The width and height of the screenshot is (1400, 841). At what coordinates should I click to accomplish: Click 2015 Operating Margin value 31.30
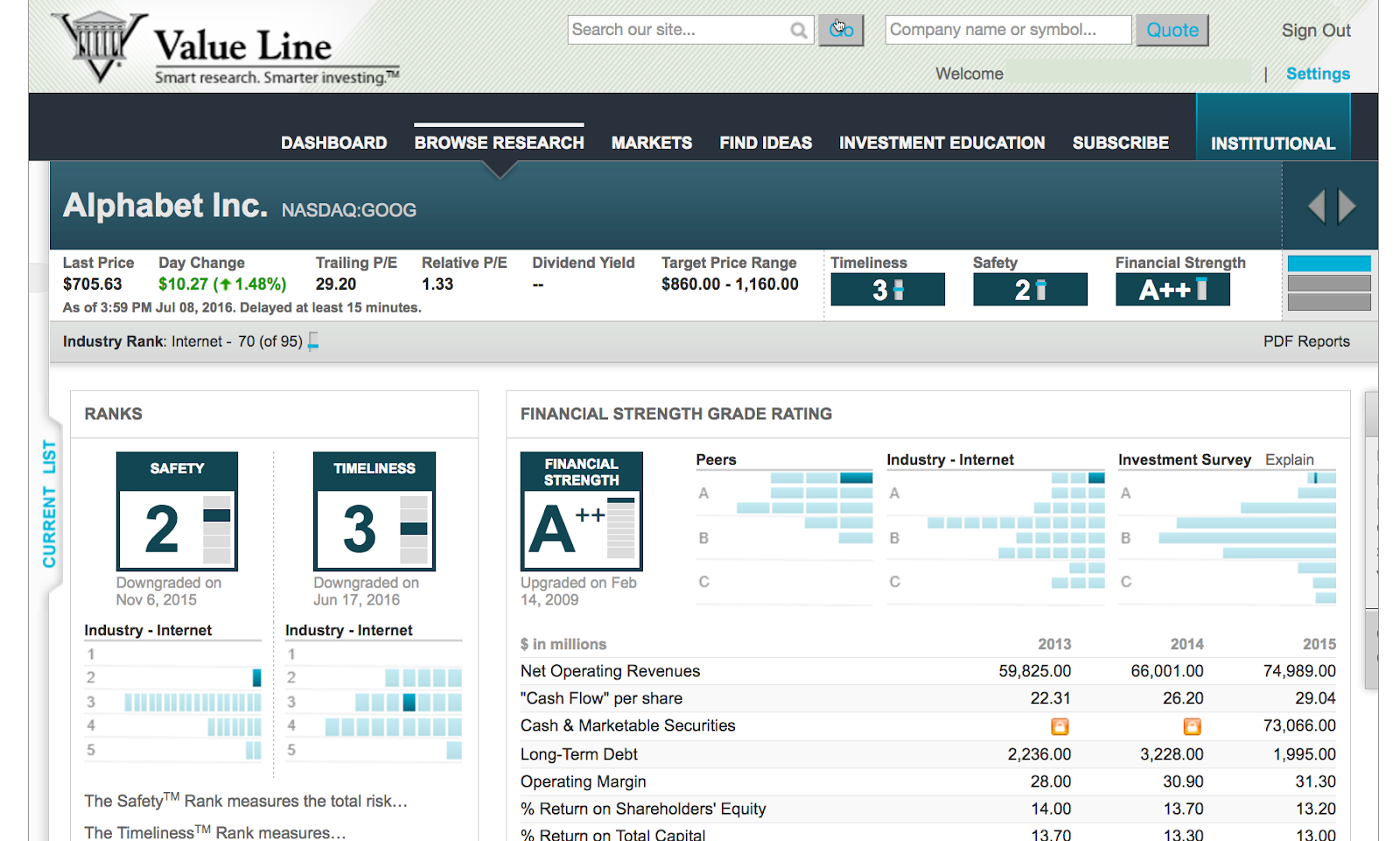tap(1316, 781)
